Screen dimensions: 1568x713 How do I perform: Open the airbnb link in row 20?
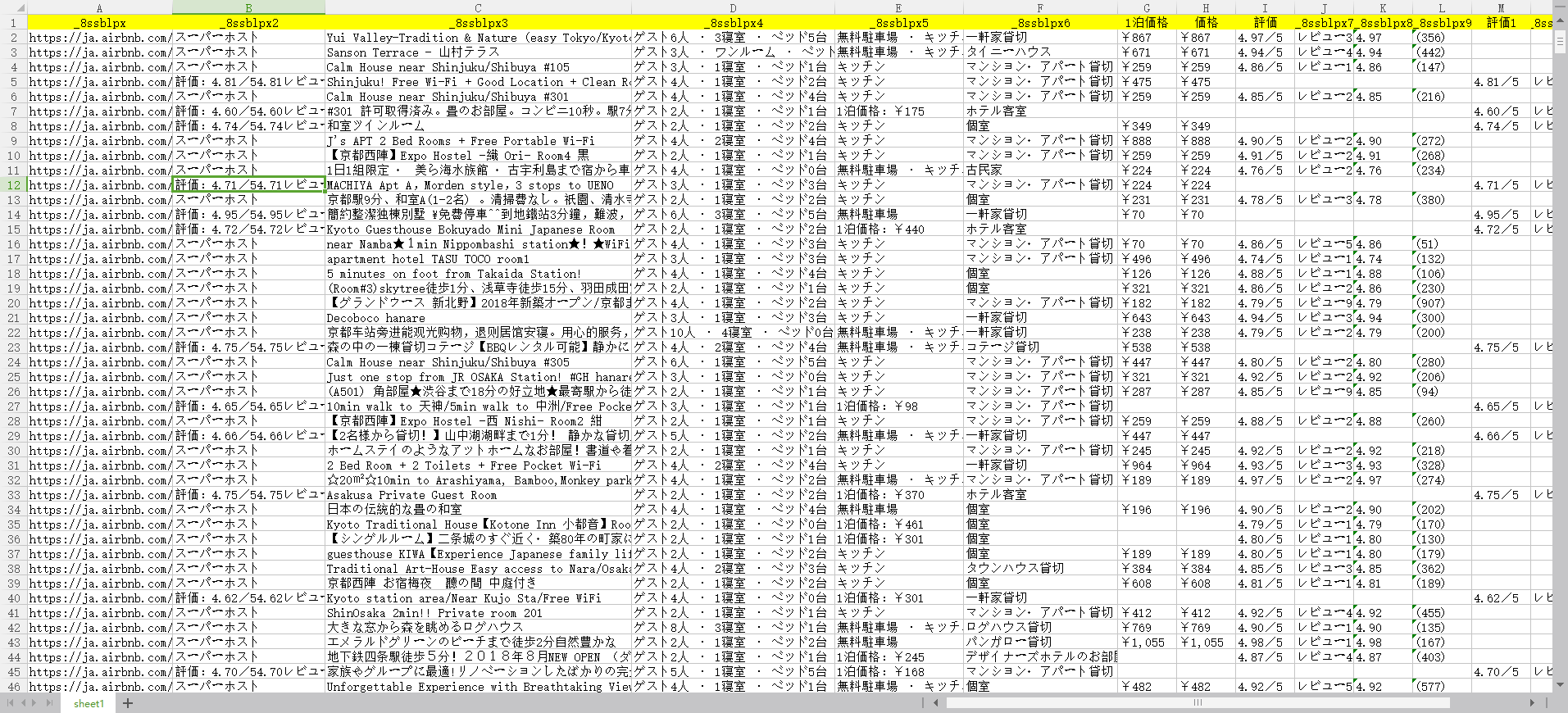click(x=100, y=303)
